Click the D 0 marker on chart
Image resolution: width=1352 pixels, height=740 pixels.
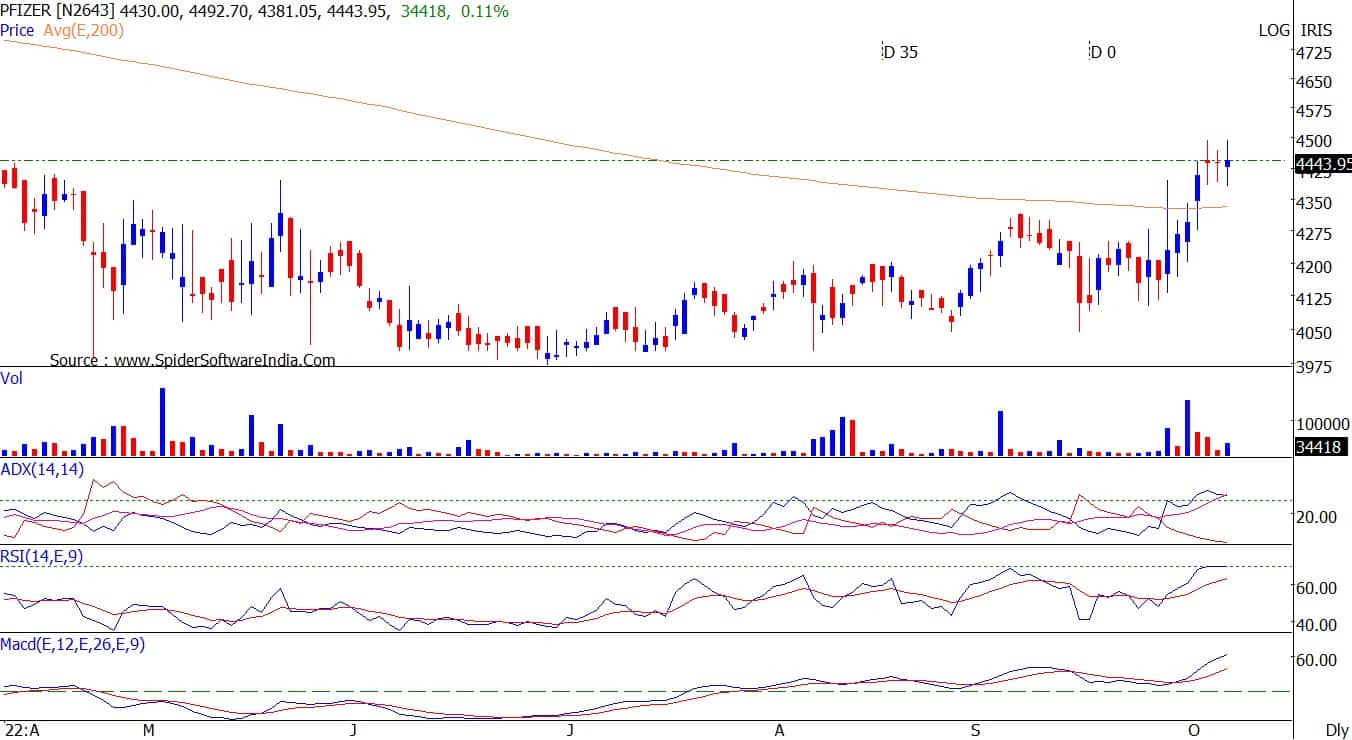point(1102,52)
